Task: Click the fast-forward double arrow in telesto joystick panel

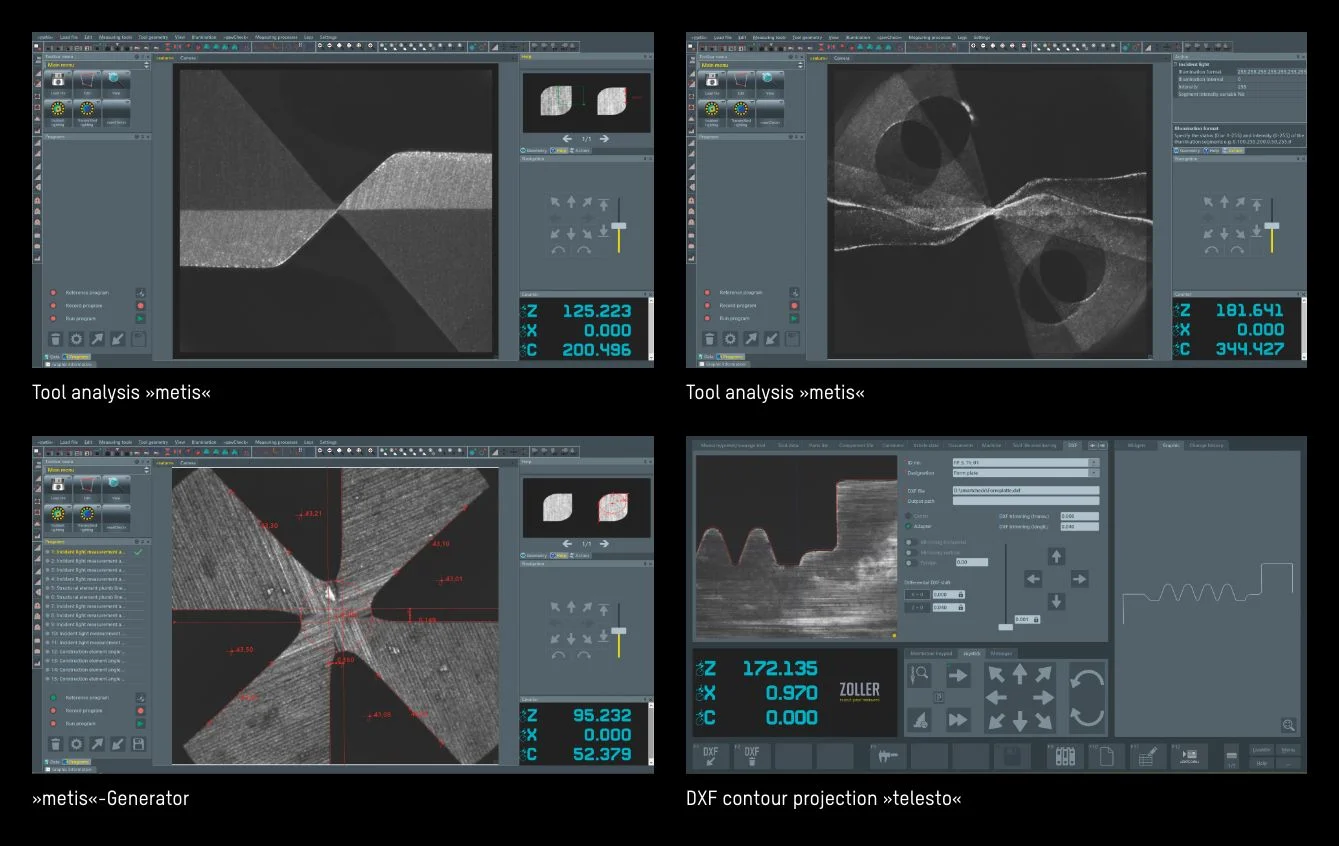Action: pyautogui.click(x=958, y=719)
